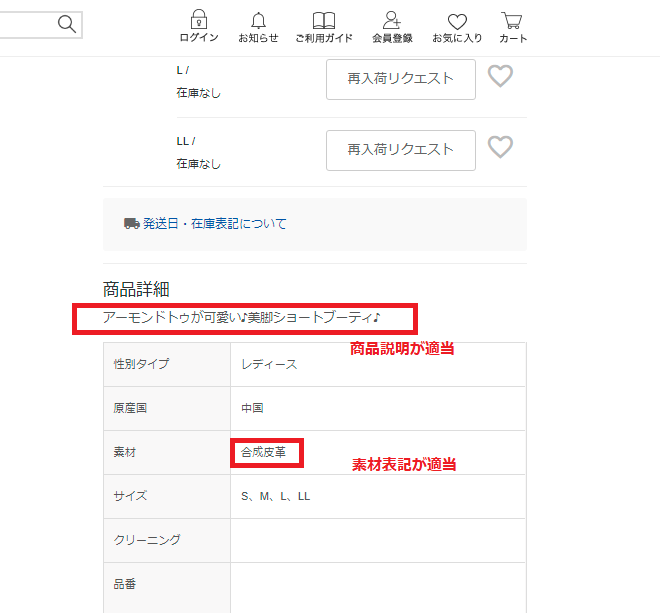660x613 pixels.
Task: Select the クリーニング label cell
Action: click(167, 540)
